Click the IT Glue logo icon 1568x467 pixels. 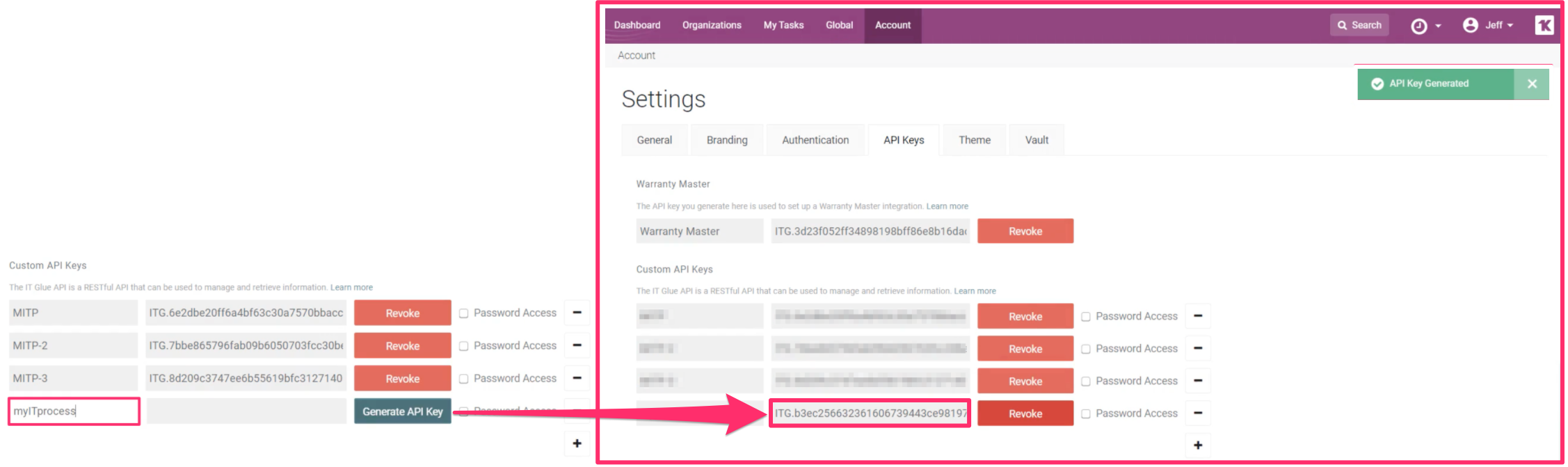pyautogui.click(x=1544, y=26)
